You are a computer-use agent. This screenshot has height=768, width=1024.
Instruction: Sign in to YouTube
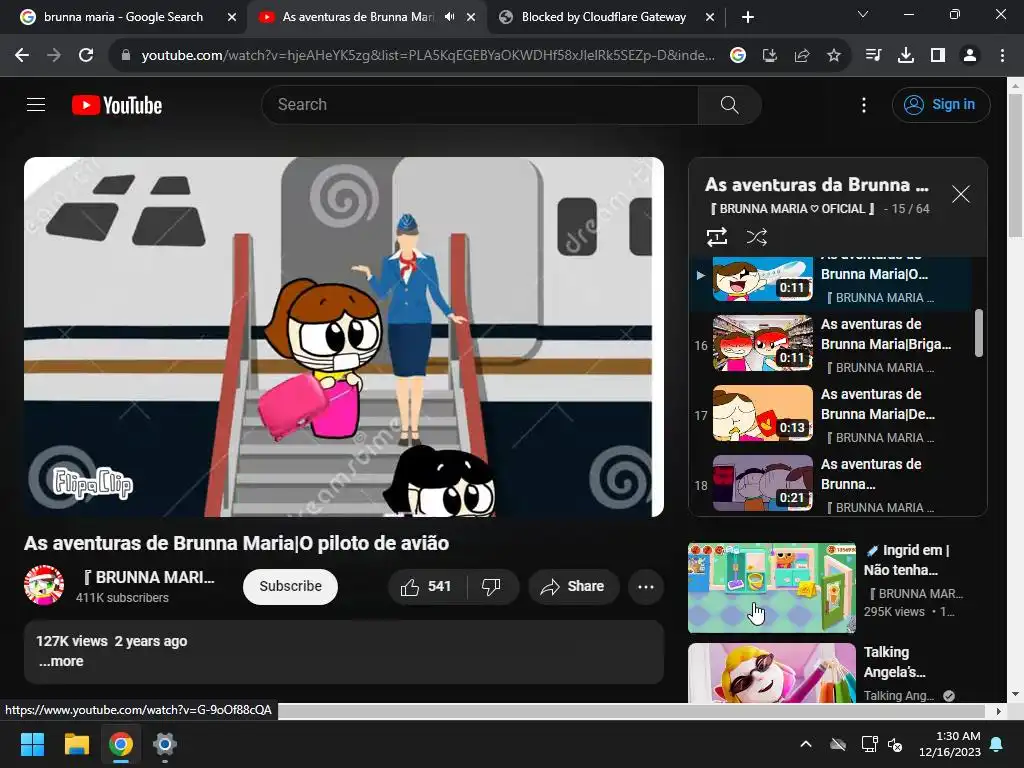click(940, 104)
